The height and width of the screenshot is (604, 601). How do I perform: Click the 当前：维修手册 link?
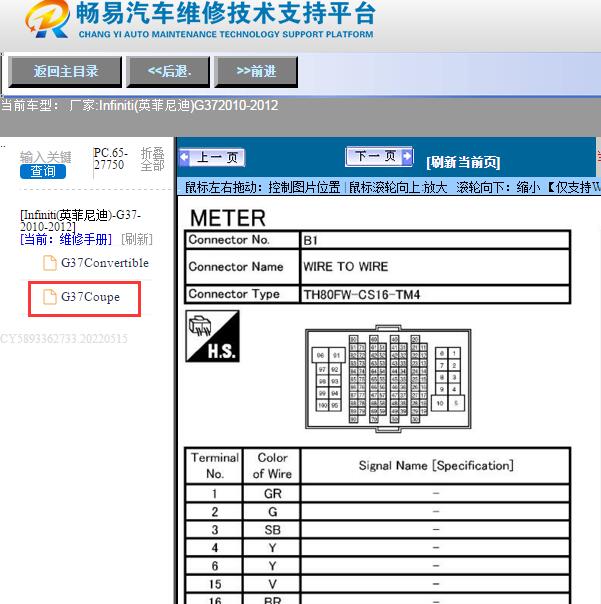tap(66, 240)
